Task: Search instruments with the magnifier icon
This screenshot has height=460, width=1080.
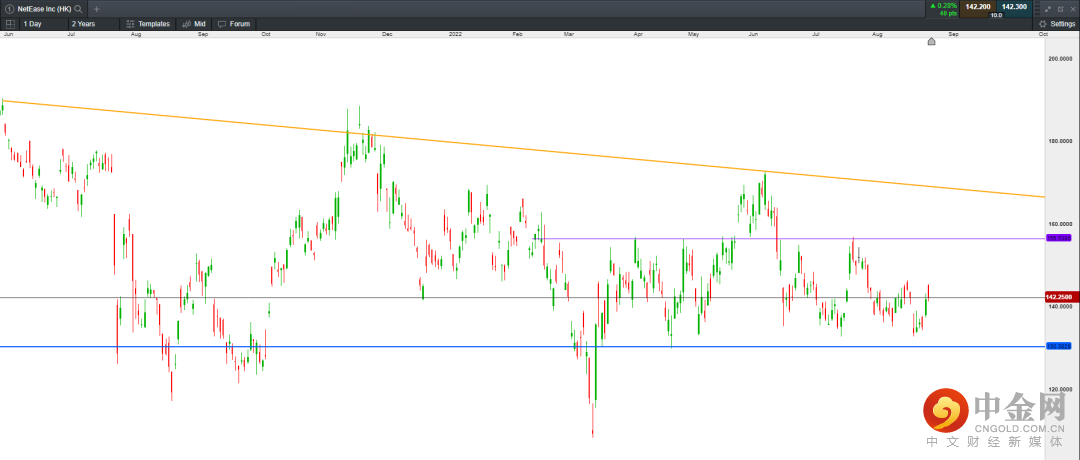Action: click(79, 9)
